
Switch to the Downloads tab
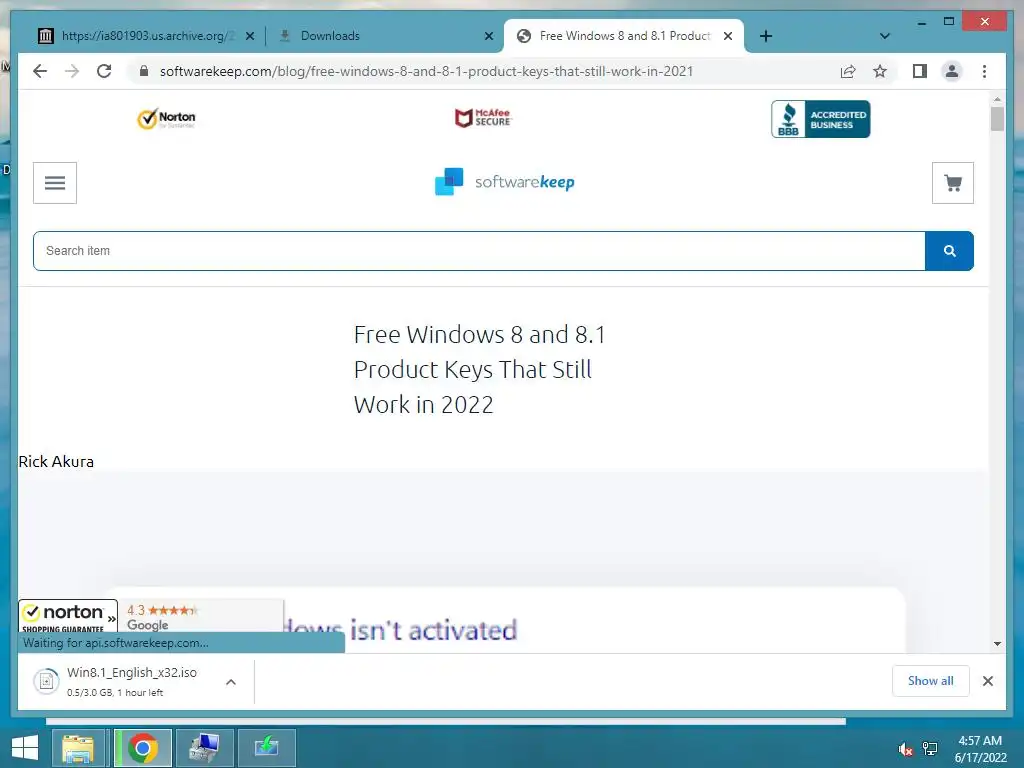tap(383, 36)
